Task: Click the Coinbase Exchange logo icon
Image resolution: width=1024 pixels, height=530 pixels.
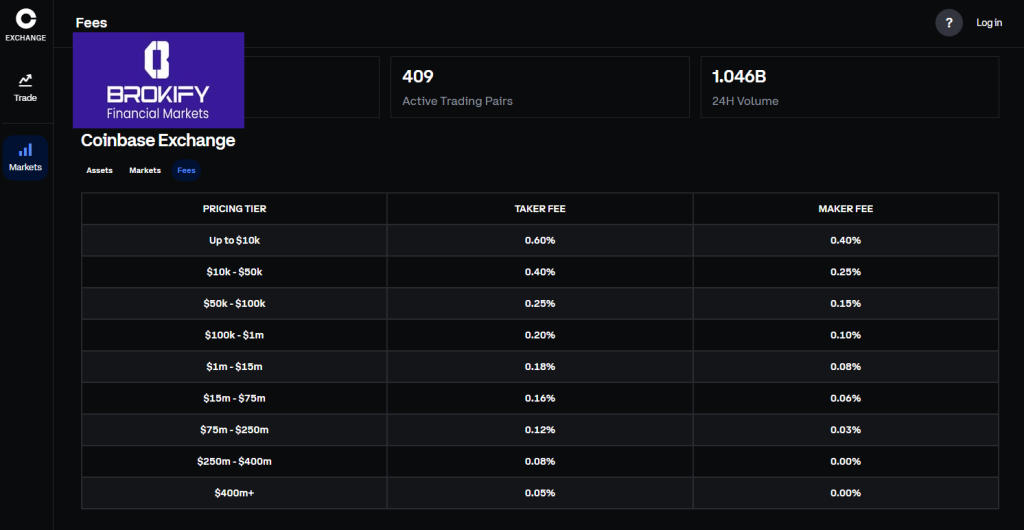Action: 26,18
